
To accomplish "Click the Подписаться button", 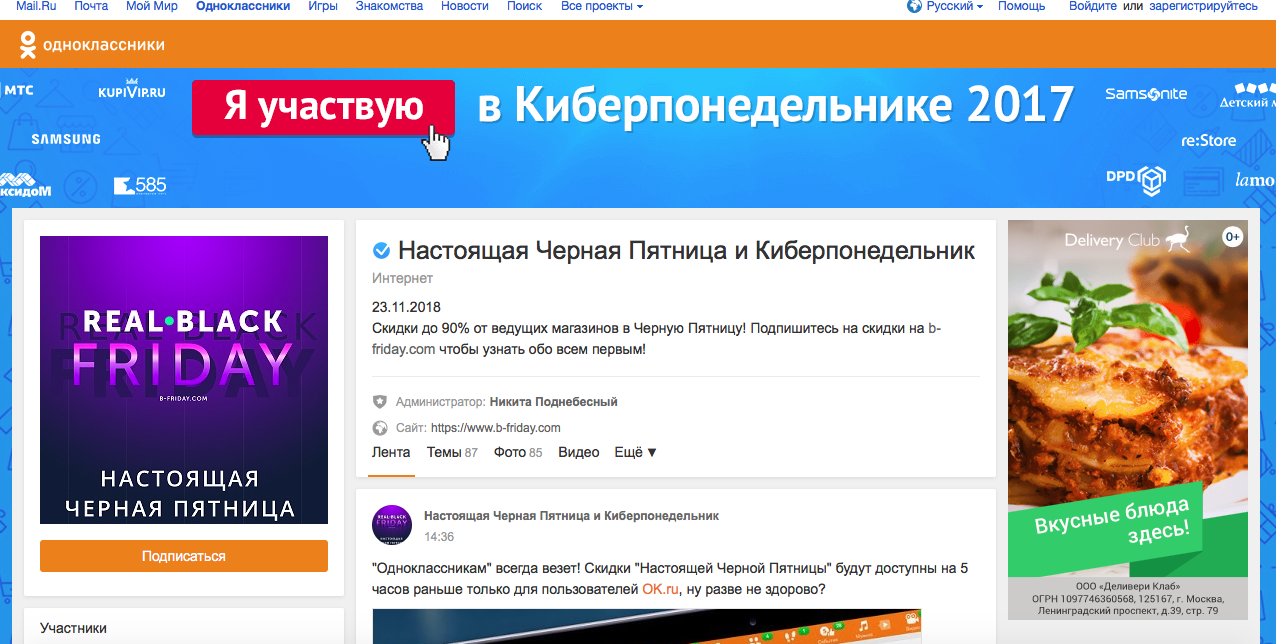I will point(184,556).
